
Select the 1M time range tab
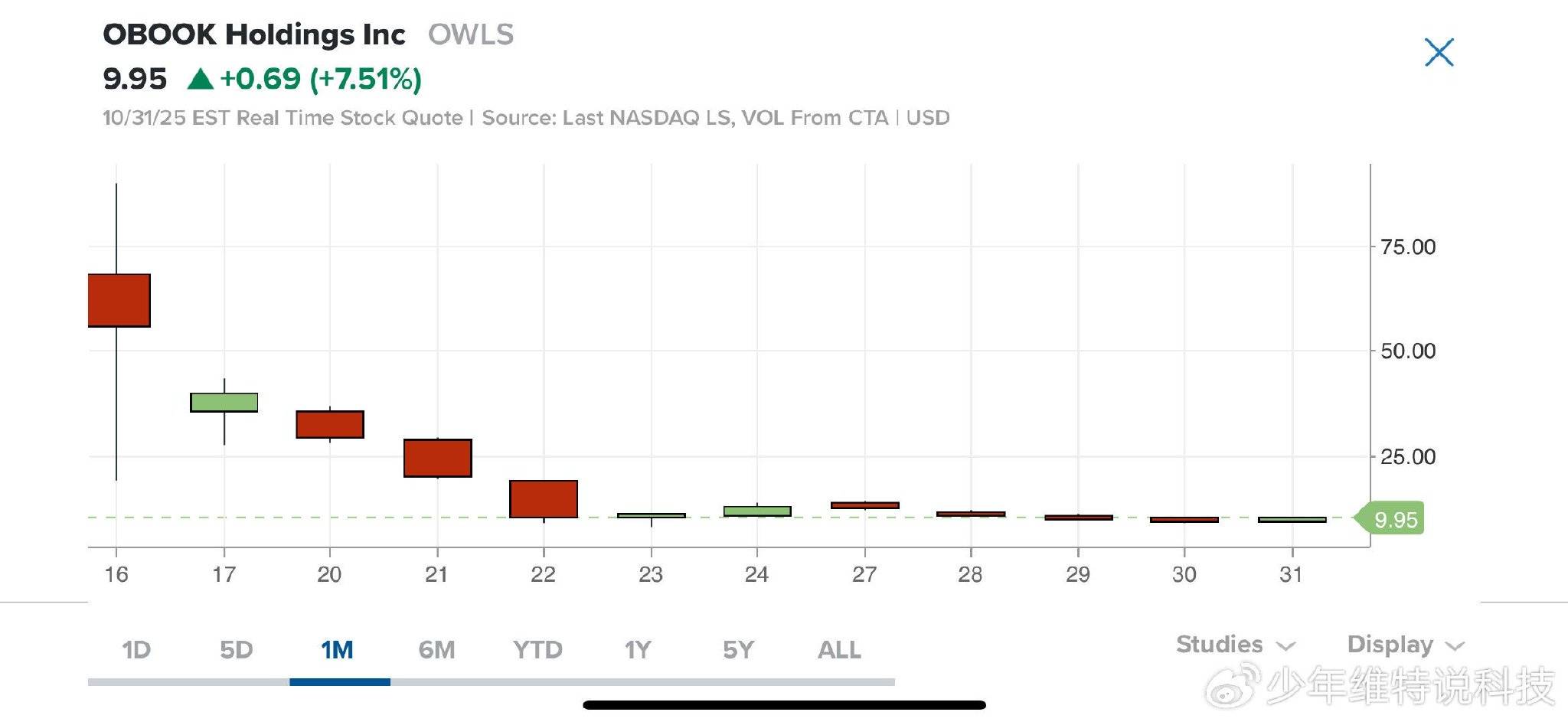pos(337,650)
